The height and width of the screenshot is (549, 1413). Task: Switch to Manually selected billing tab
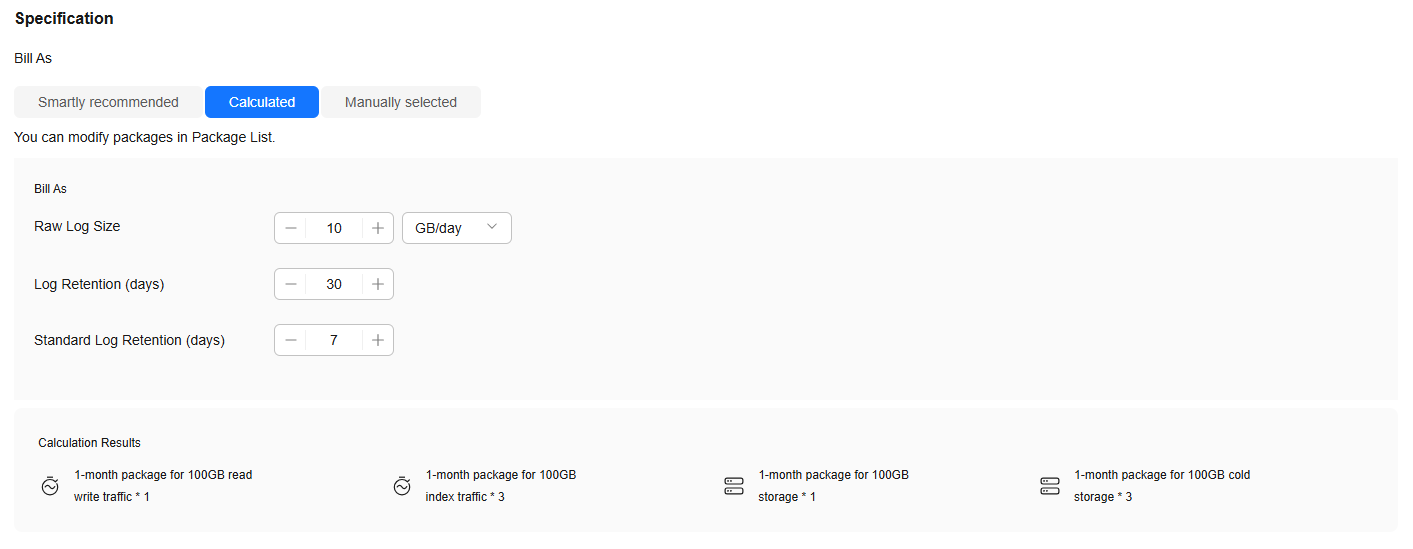401,102
